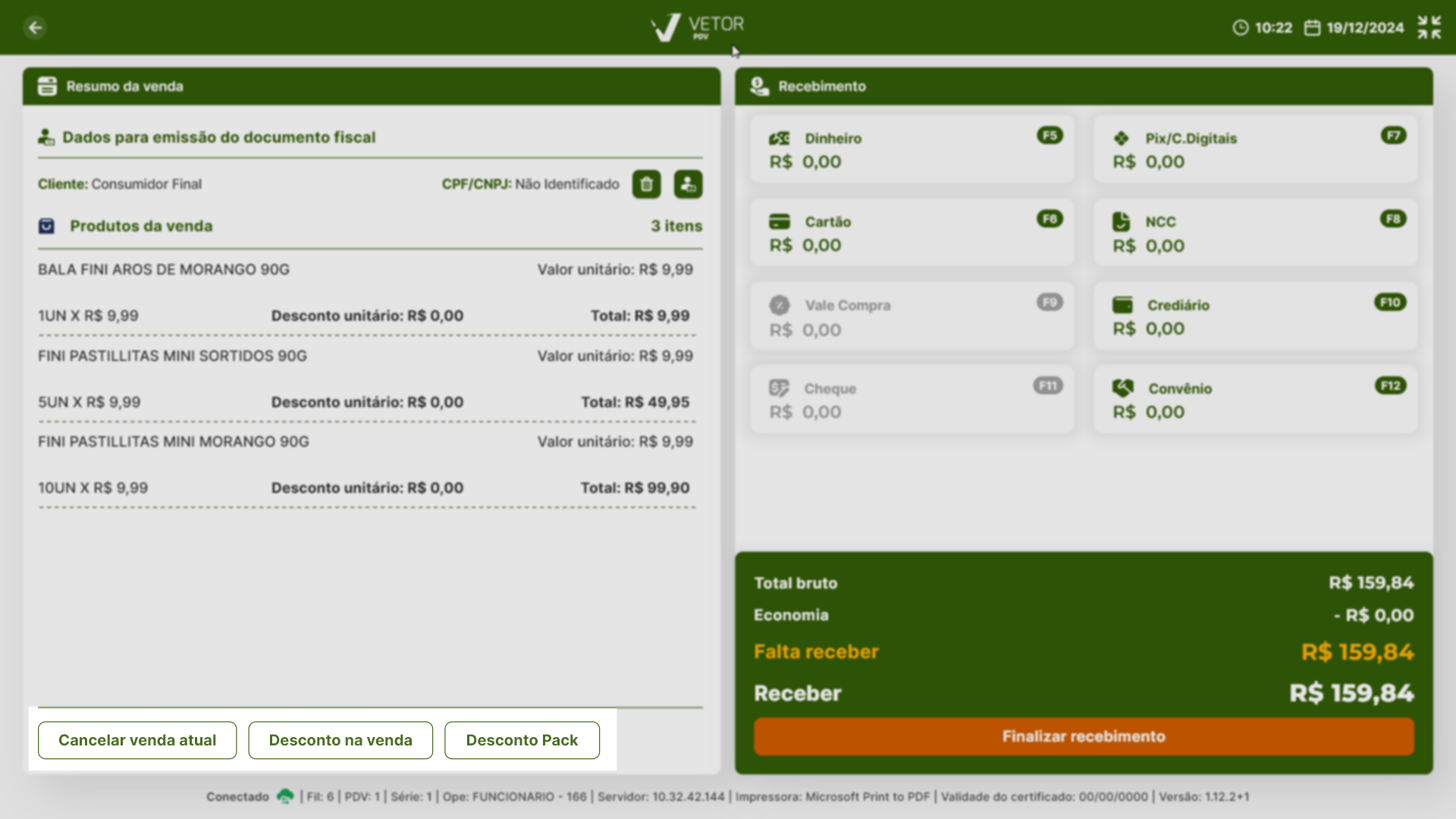This screenshot has height=819, width=1456.
Task: Click the Ope: FUNCIONARIO - 166 status
Action: click(515, 797)
